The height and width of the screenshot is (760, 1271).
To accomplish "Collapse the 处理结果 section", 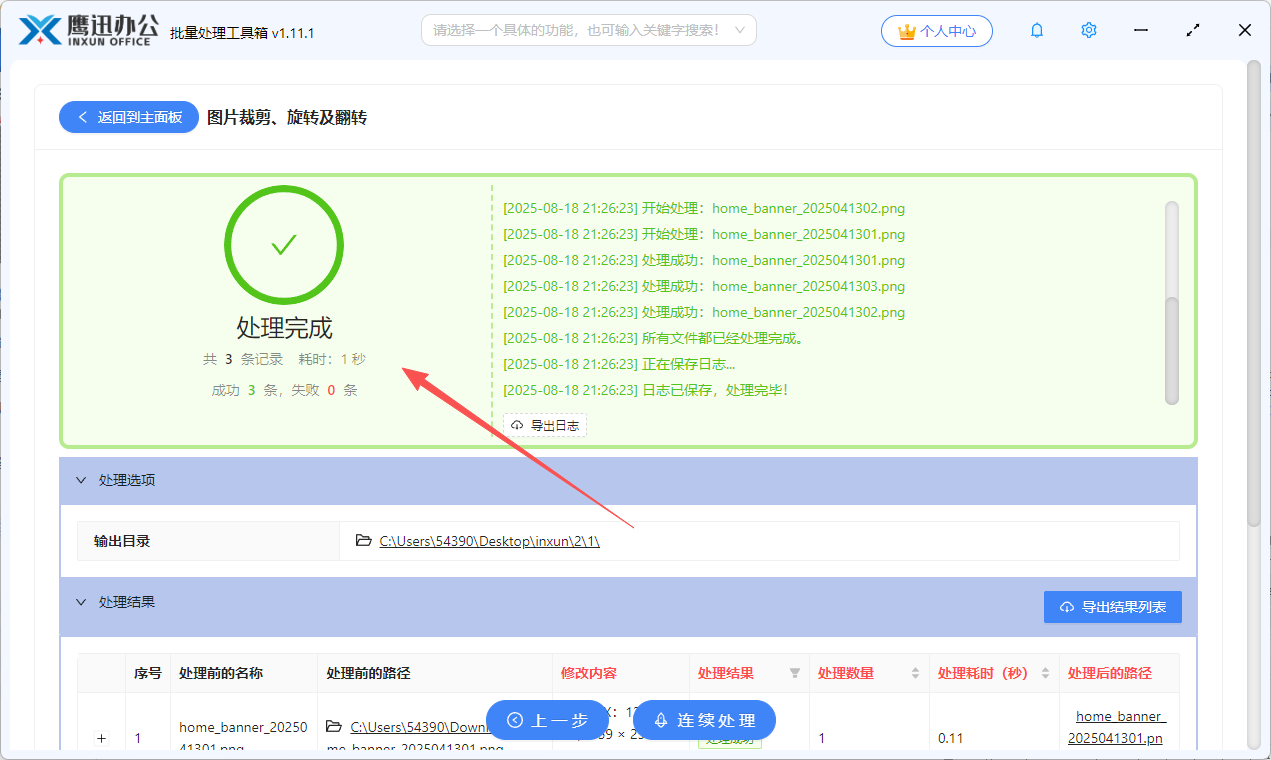I will pos(81,602).
